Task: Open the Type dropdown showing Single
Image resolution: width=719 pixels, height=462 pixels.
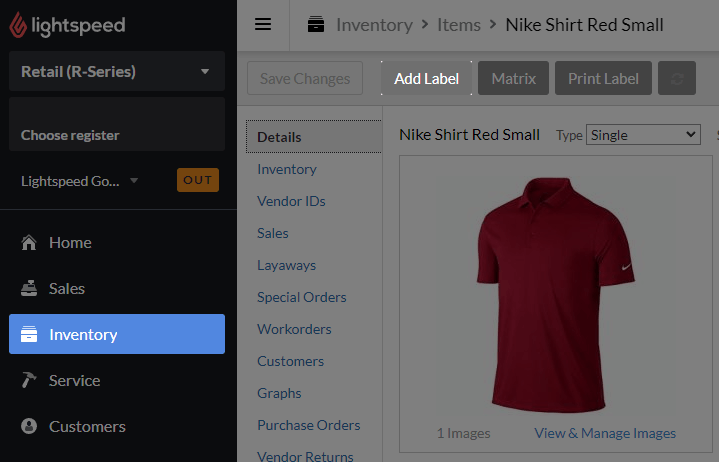Action: coord(643,135)
